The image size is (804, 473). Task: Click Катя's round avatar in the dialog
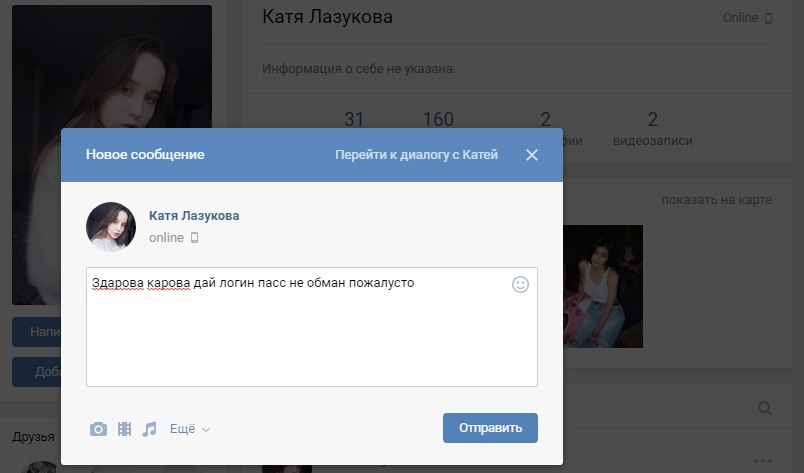(x=111, y=227)
